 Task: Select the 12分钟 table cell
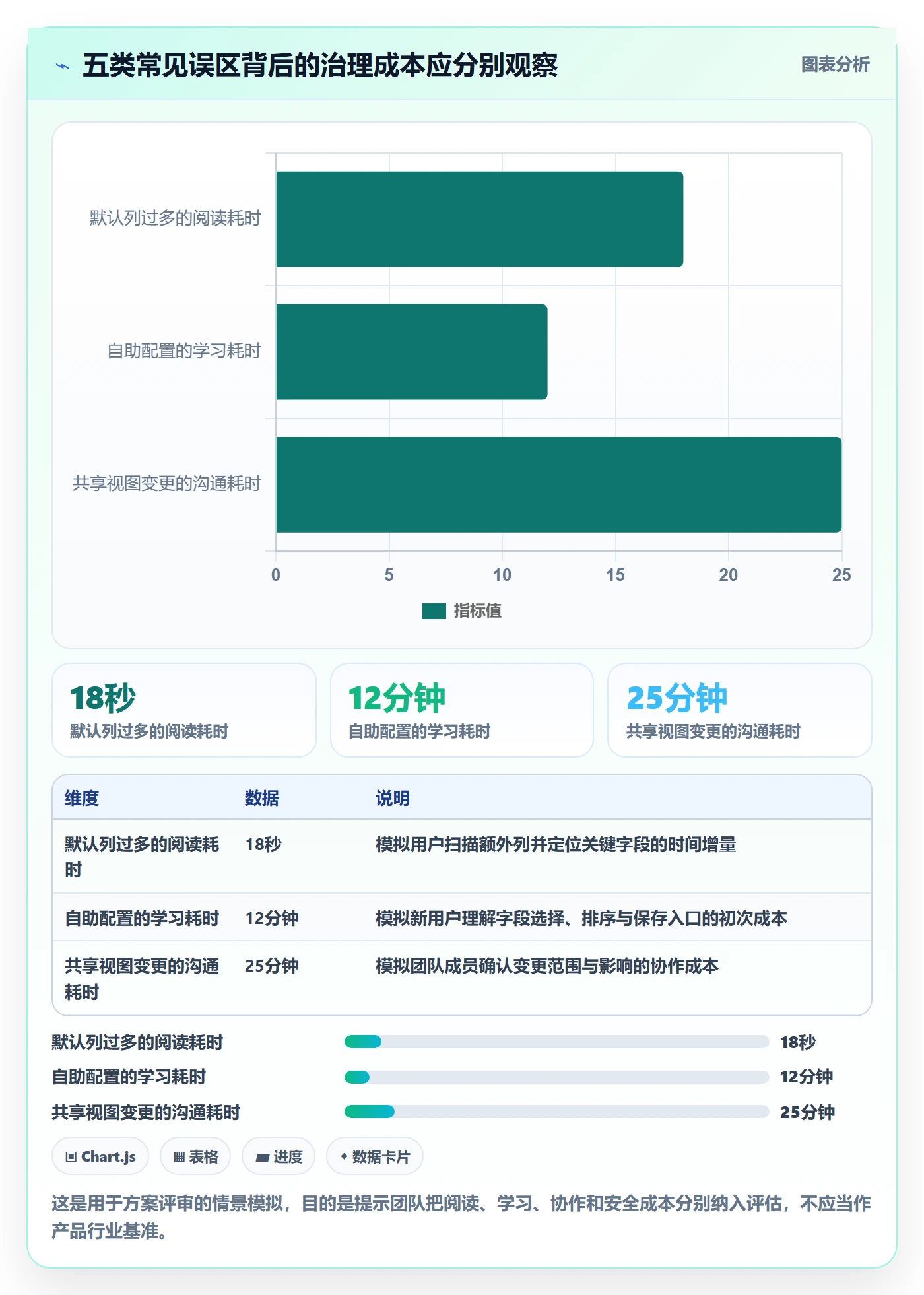tap(272, 918)
